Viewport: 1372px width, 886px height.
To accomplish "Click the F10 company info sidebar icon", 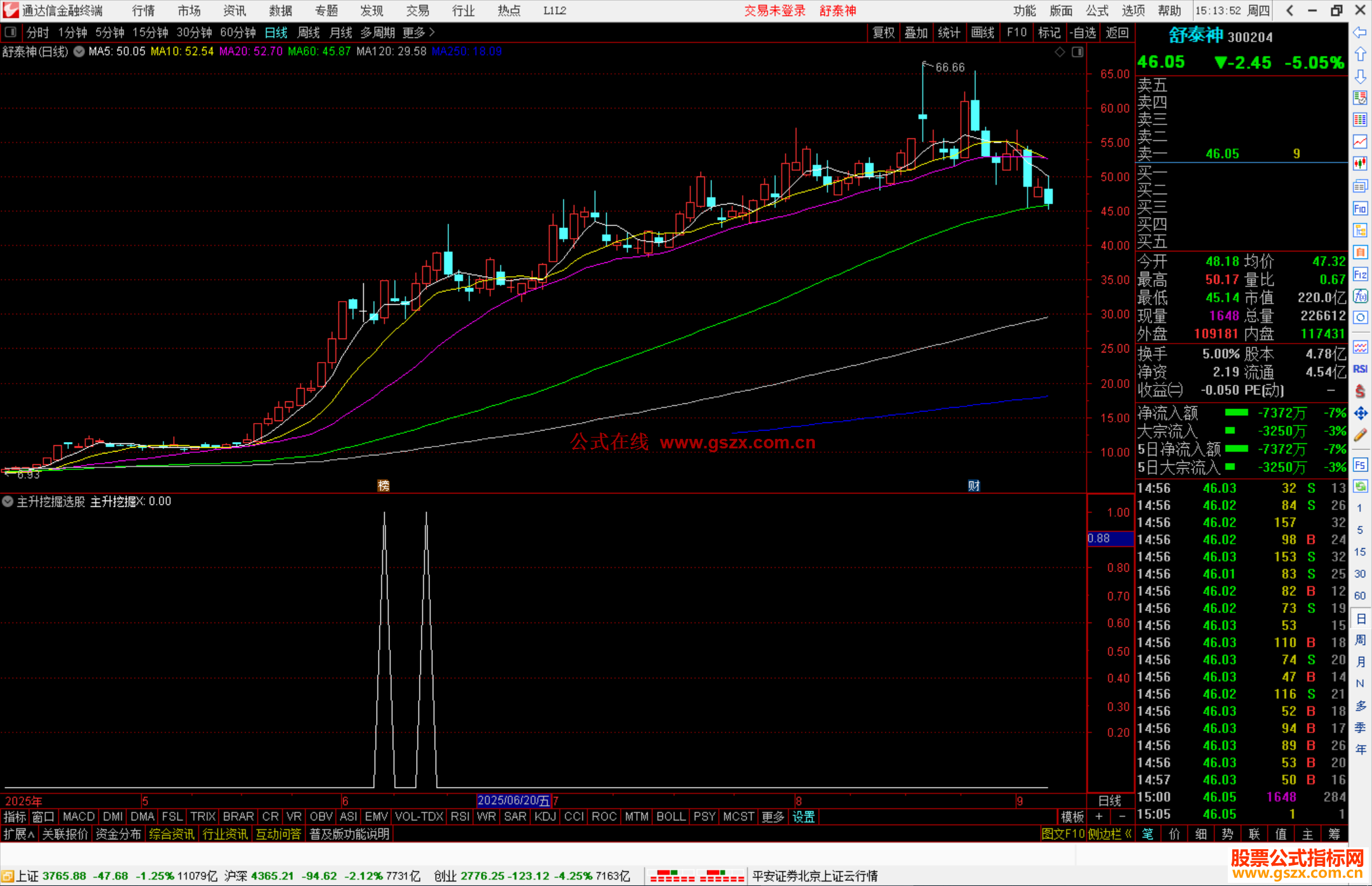I will 1360,208.
